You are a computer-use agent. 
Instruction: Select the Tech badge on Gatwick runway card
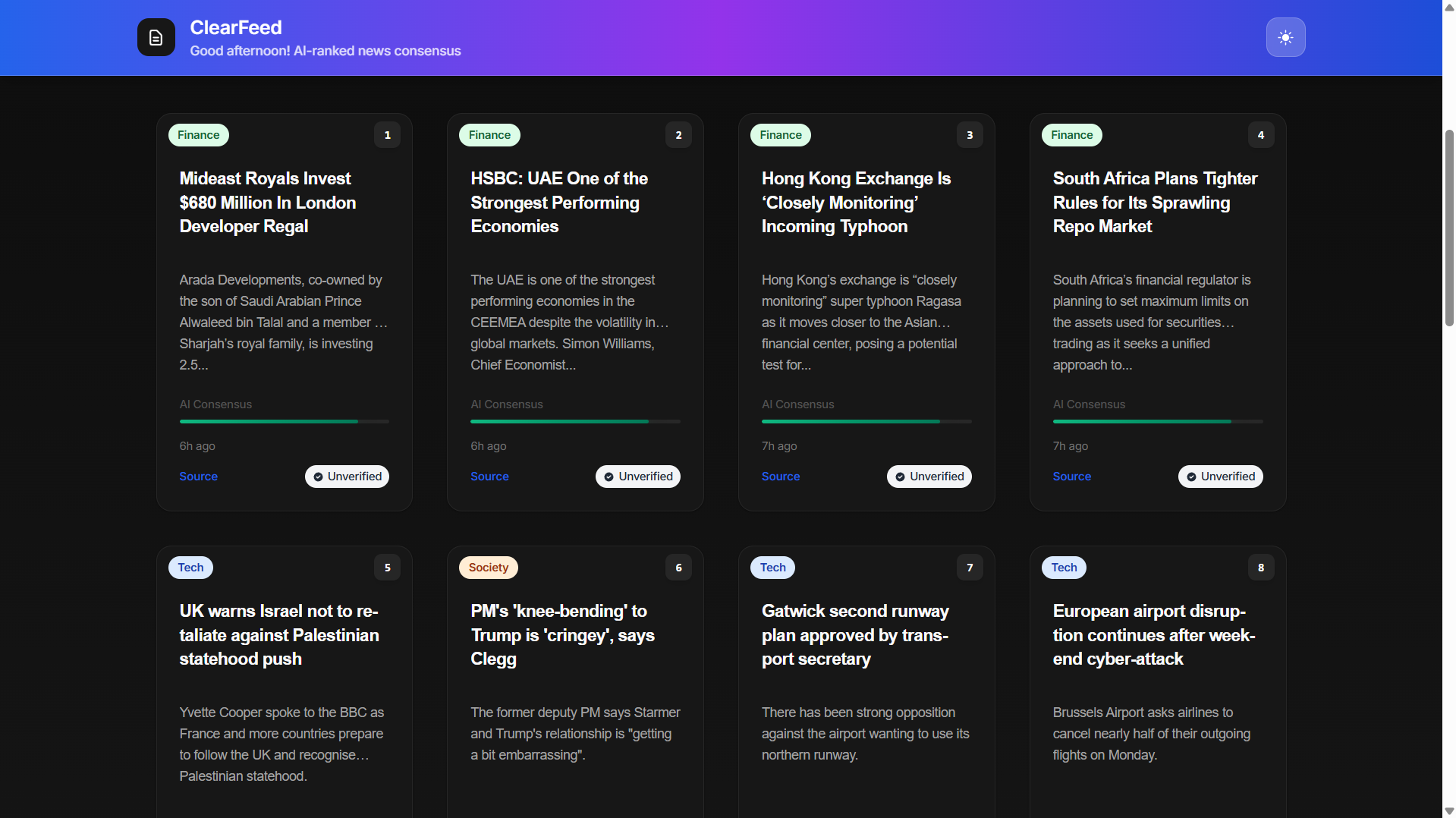tap(772, 567)
